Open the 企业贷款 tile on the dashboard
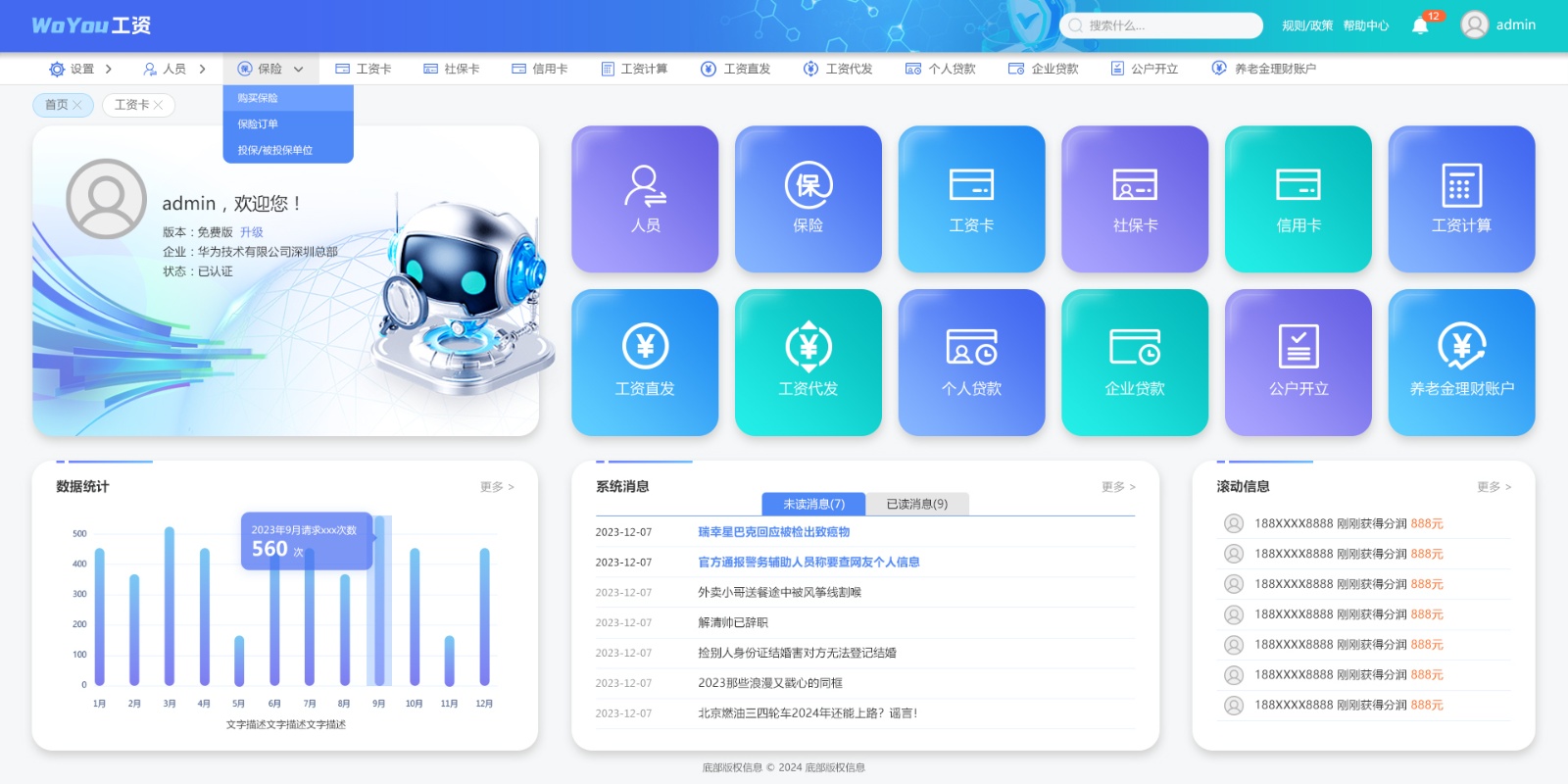1568x784 pixels. [x=1135, y=363]
